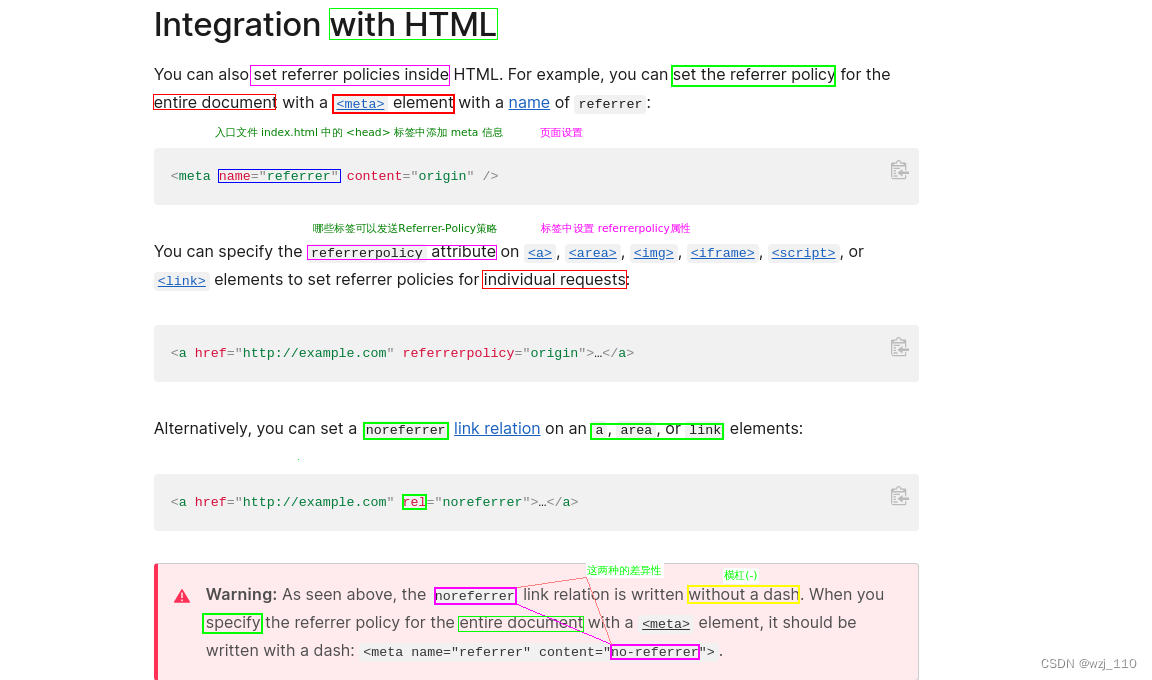This screenshot has height=680, width=1152.
Task: Open the link element reference link
Action: [181, 281]
